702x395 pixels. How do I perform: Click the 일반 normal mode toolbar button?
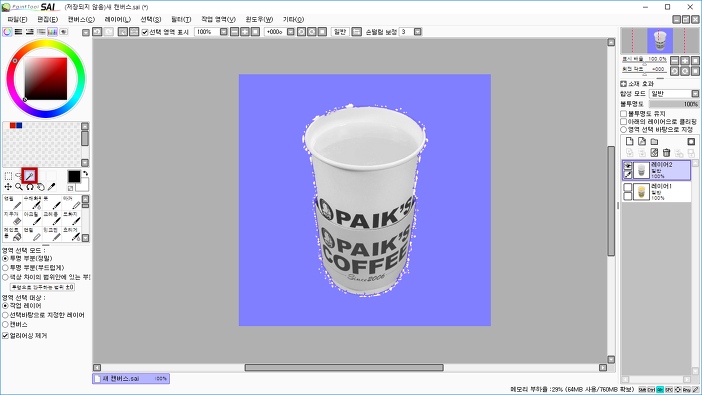tap(340, 32)
